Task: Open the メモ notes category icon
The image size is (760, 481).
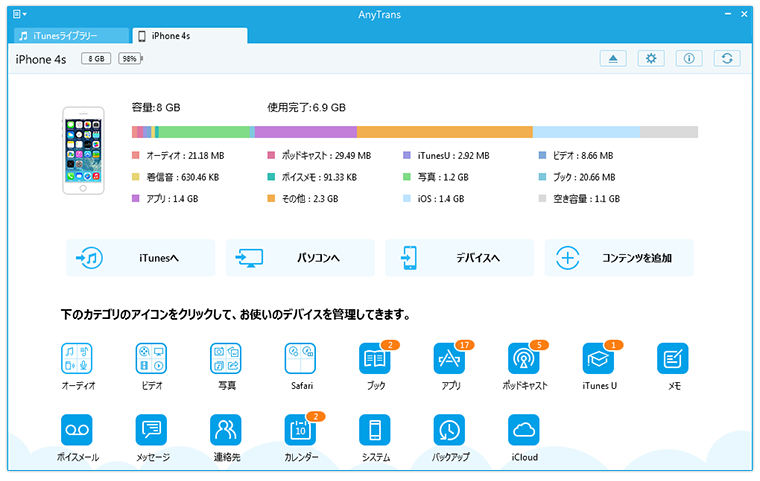Action: click(x=673, y=358)
